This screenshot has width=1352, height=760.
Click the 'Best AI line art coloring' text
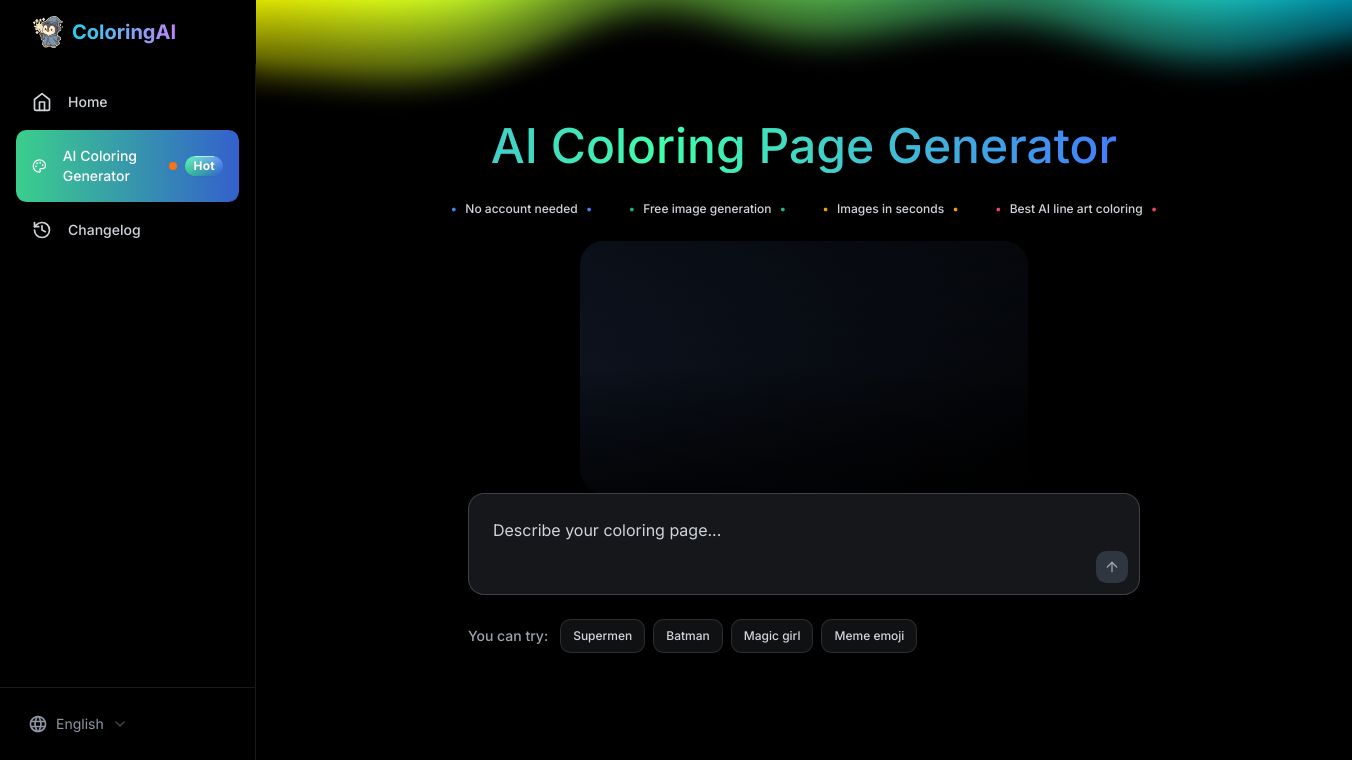point(1076,209)
